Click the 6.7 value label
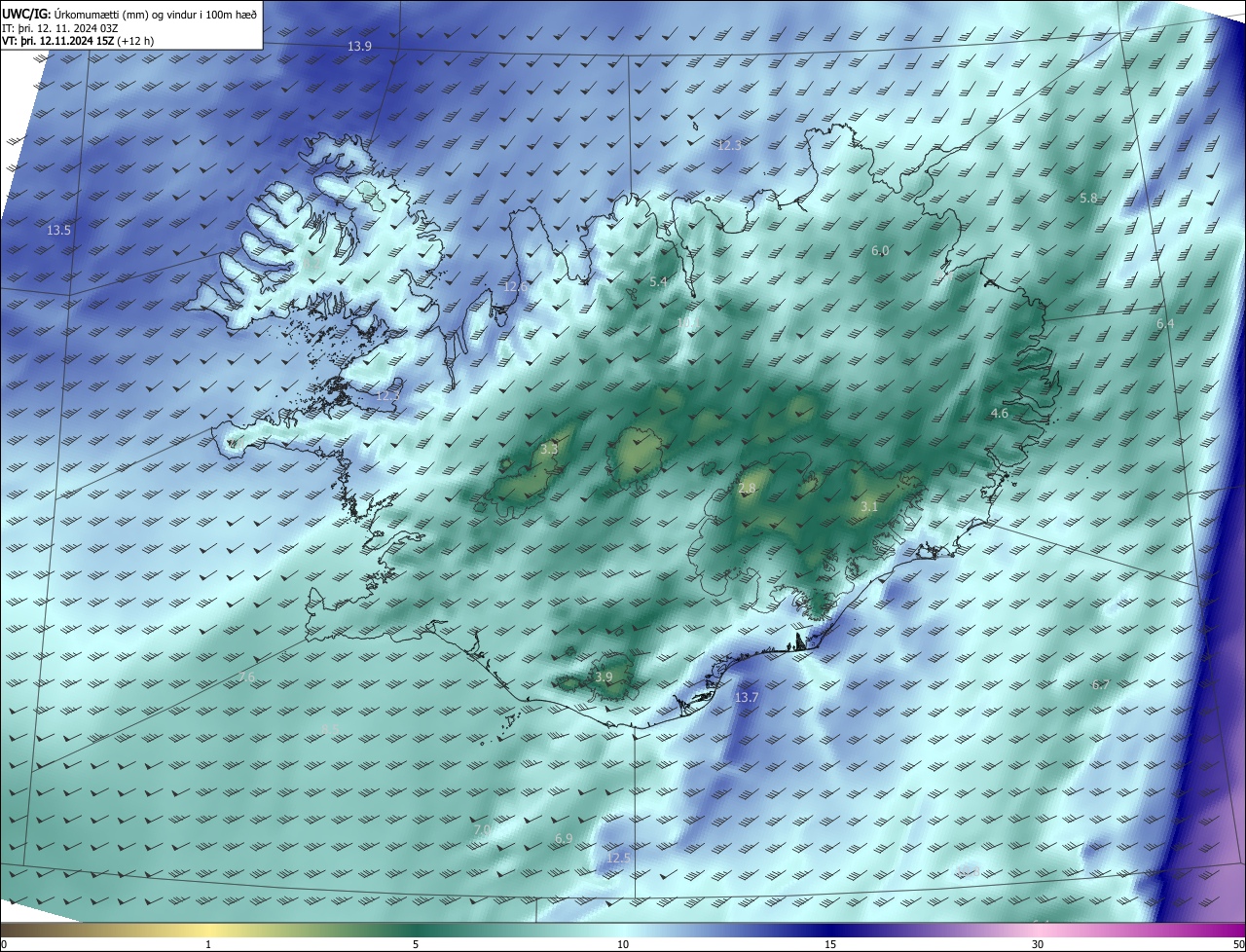 coord(1101,685)
